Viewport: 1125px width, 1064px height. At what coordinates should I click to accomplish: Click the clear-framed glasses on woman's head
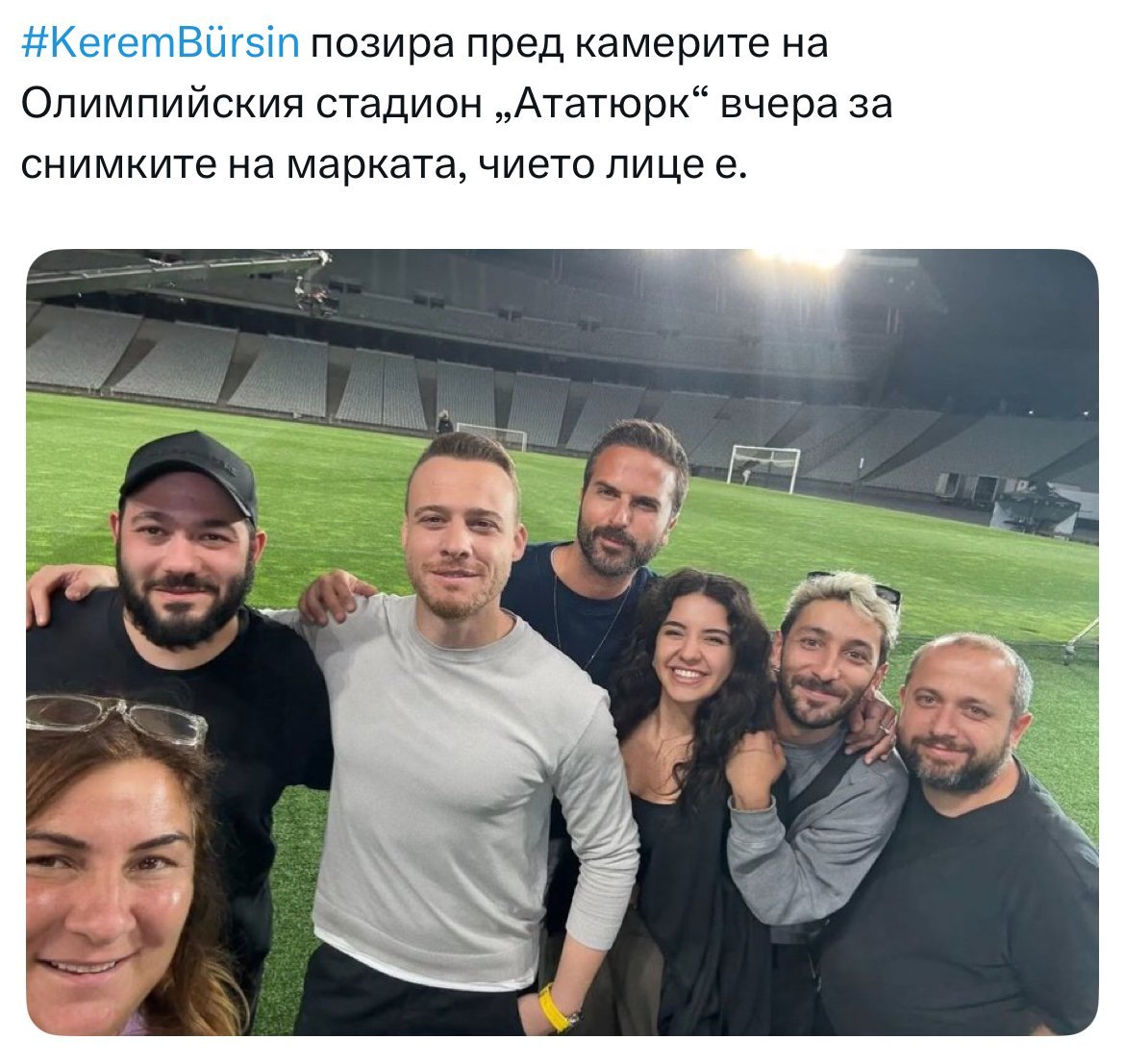point(116,718)
